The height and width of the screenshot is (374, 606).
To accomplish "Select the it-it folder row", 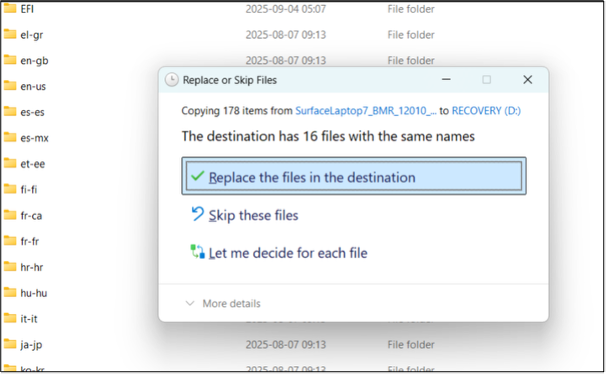I will [79, 319].
